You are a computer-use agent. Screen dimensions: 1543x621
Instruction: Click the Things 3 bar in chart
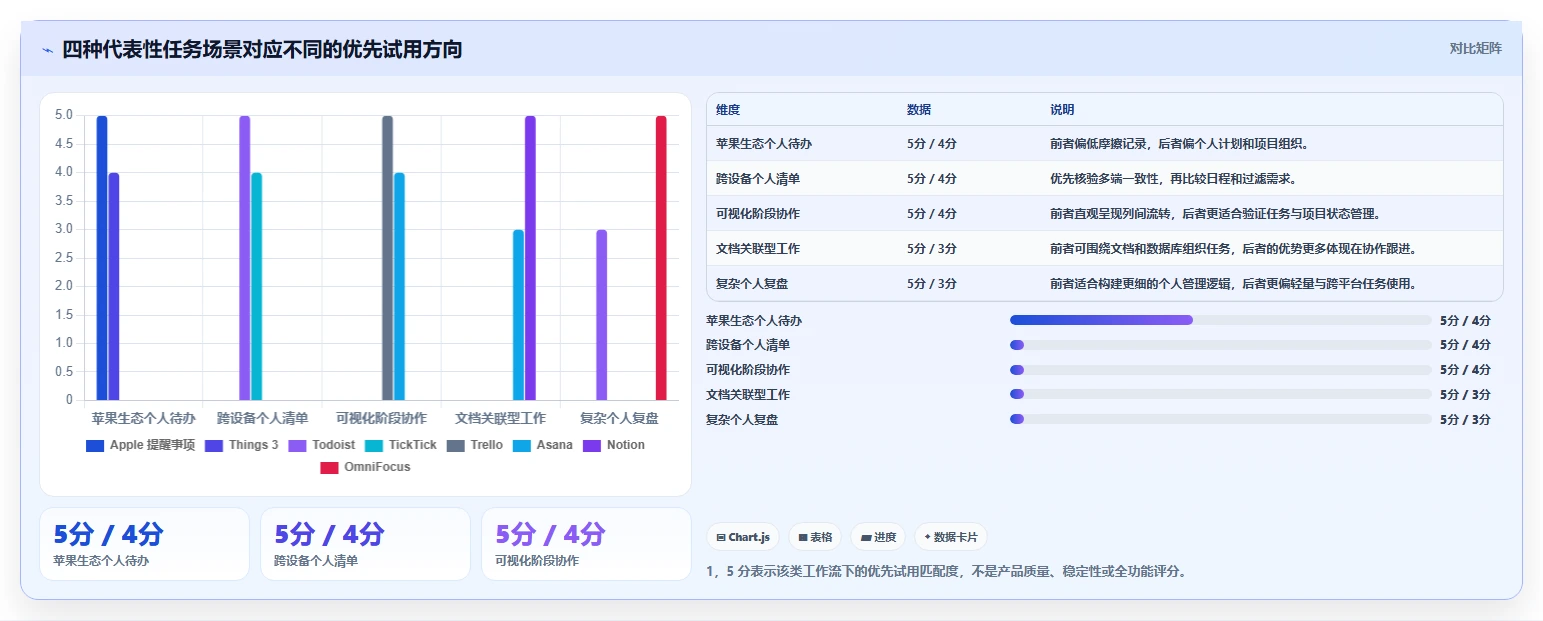pyautogui.click(x=114, y=287)
